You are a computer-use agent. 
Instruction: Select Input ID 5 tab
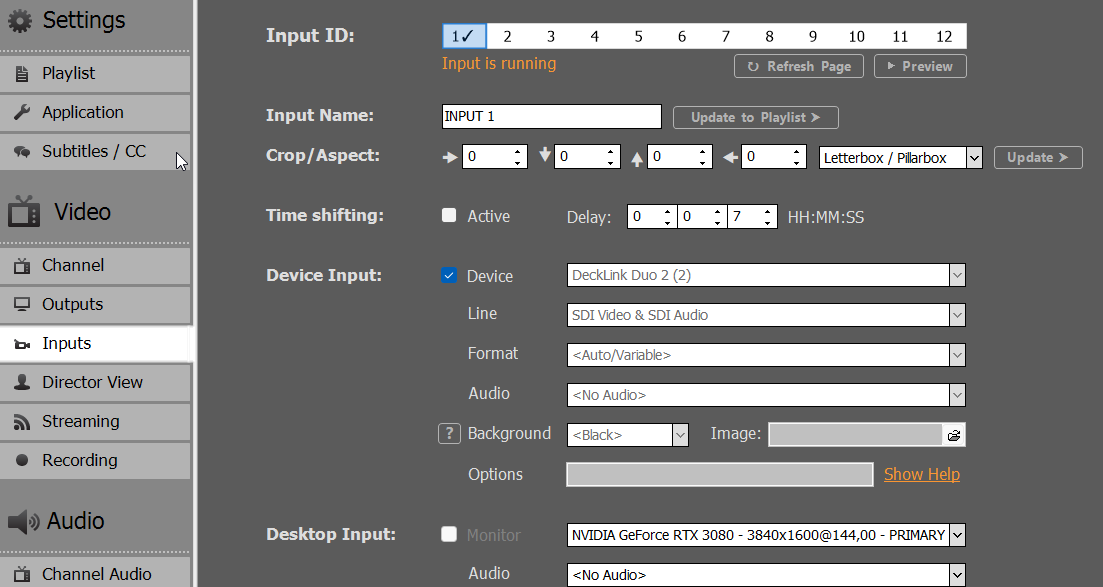(x=638, y=37)
